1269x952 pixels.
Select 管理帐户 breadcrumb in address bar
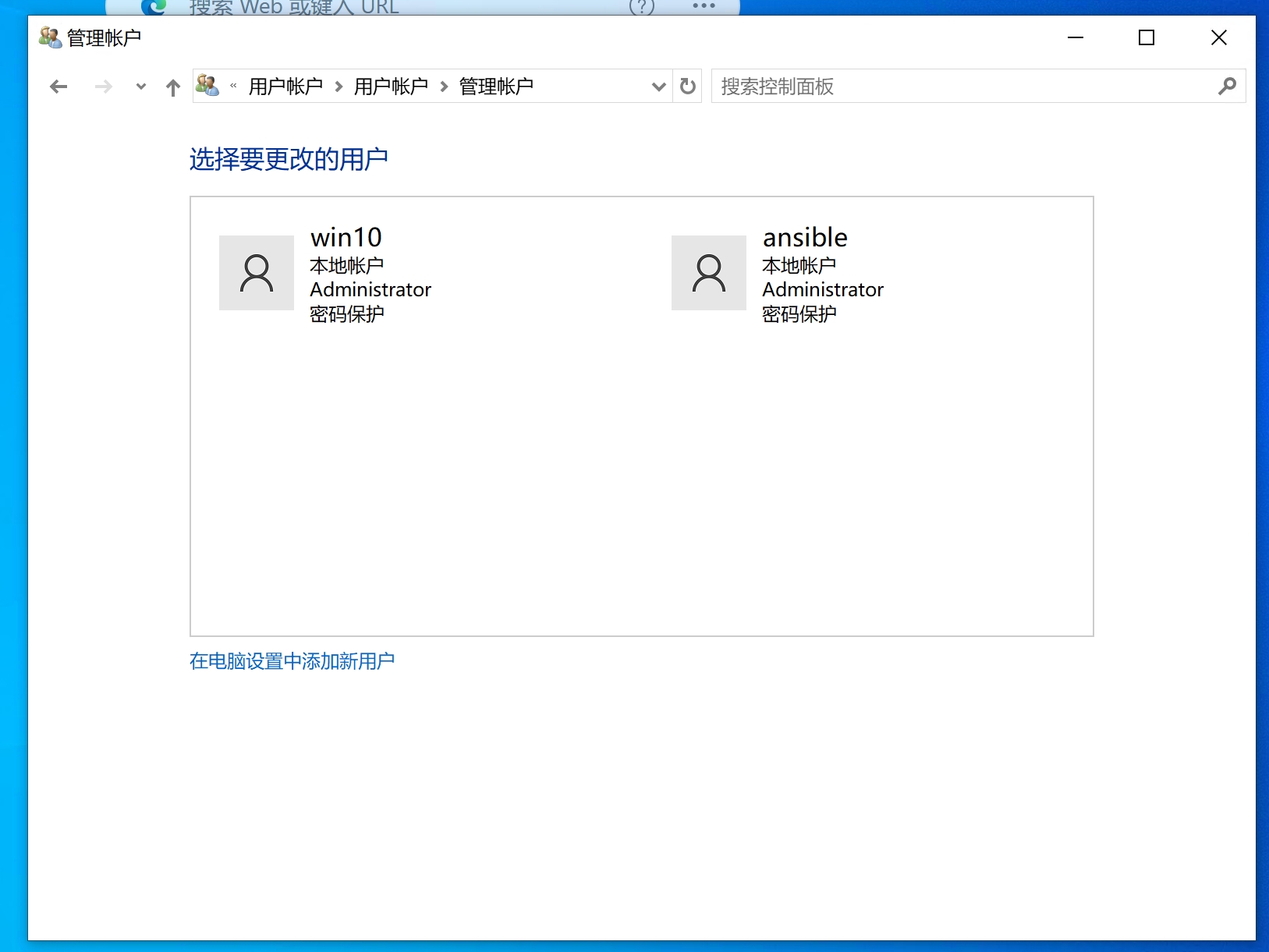click(x=496, y=86)
